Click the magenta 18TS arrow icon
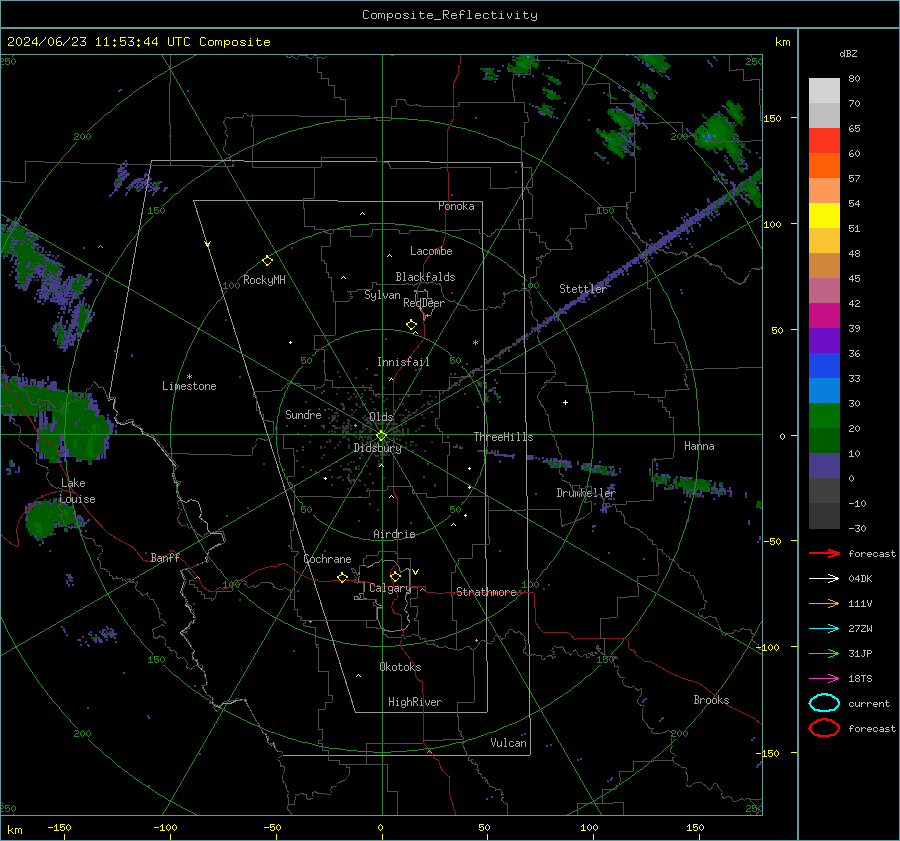 (824, 679)
